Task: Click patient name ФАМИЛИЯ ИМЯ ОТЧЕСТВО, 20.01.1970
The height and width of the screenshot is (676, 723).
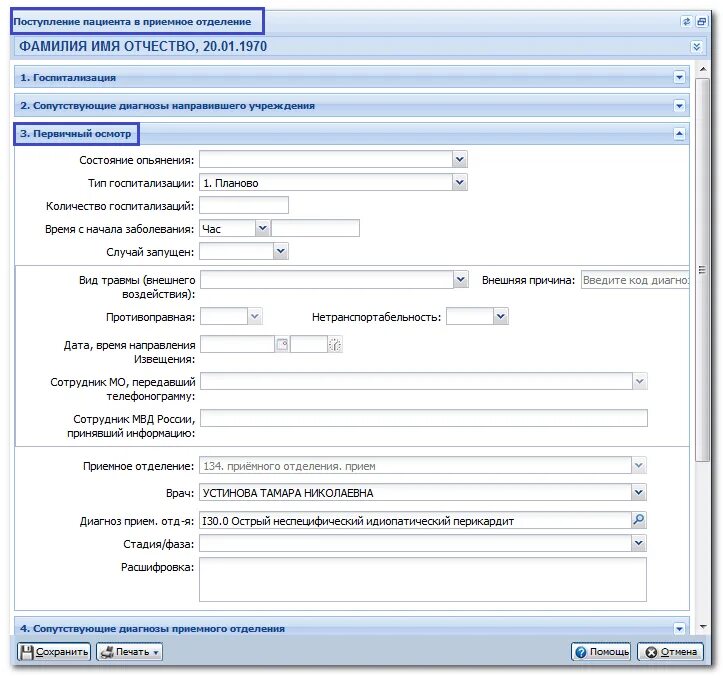Action: [x=143, y=47]
